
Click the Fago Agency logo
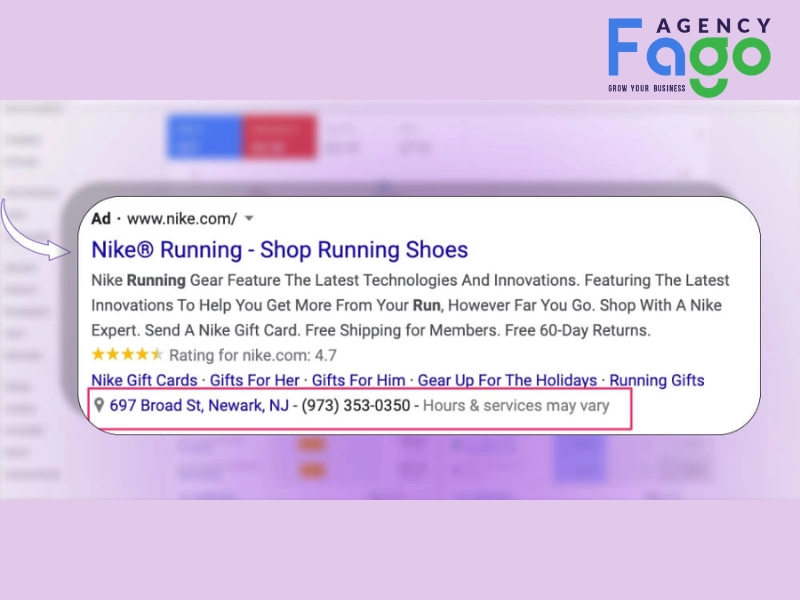click(689, 56)
